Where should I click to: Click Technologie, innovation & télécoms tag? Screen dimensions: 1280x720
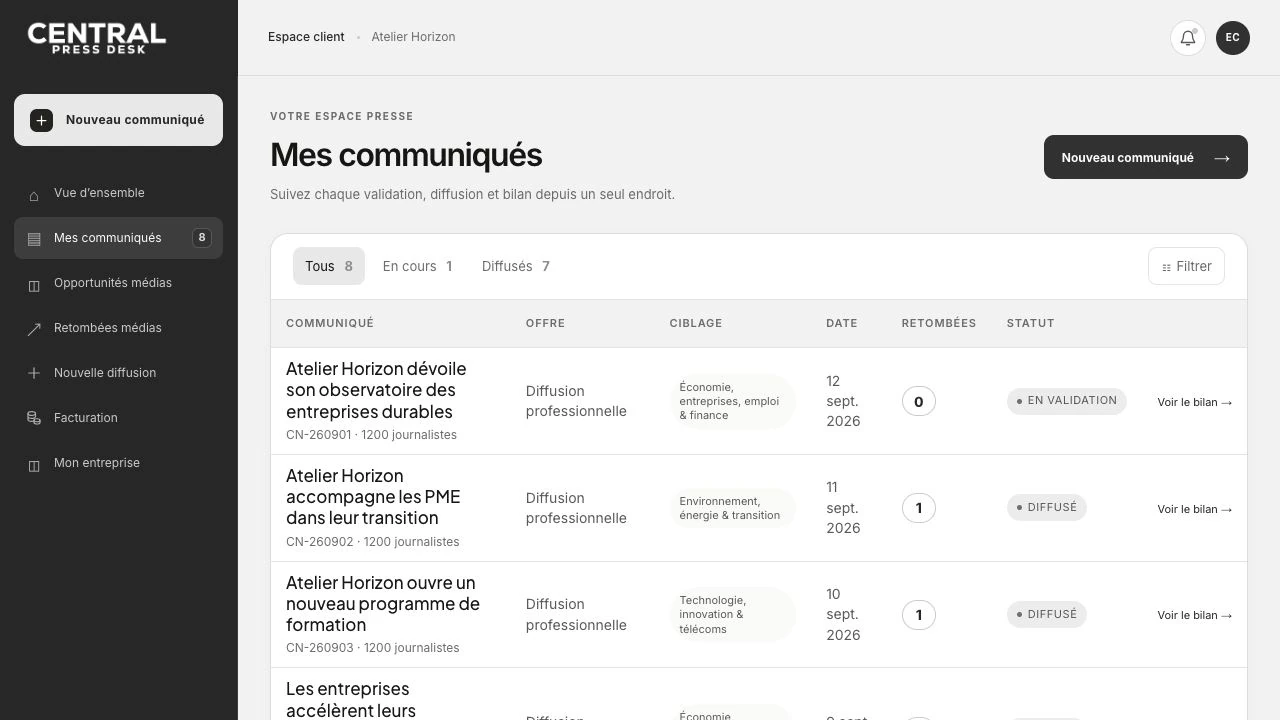[732, 615]
